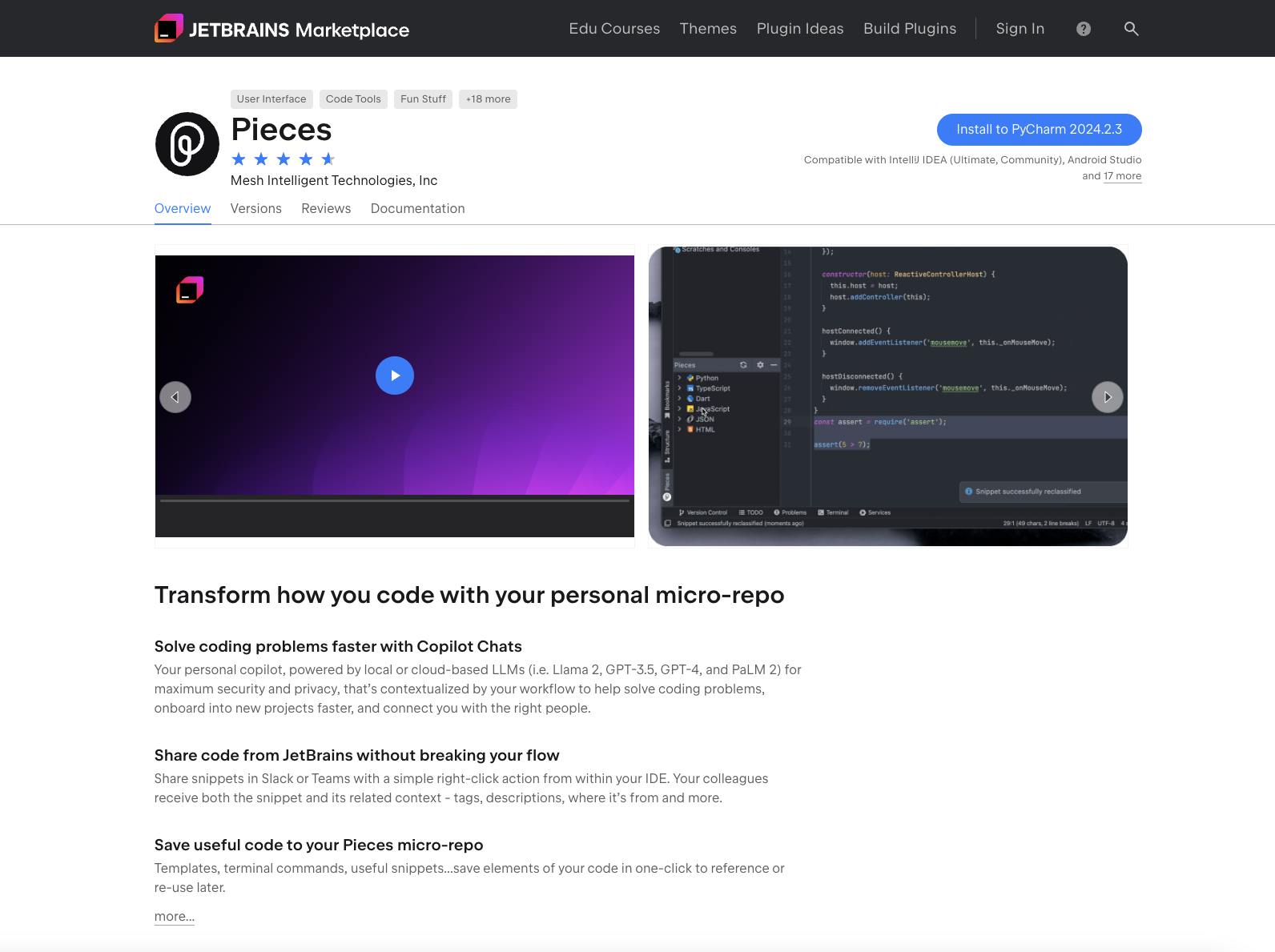Go to previous media slide arrow

[175, 397]
